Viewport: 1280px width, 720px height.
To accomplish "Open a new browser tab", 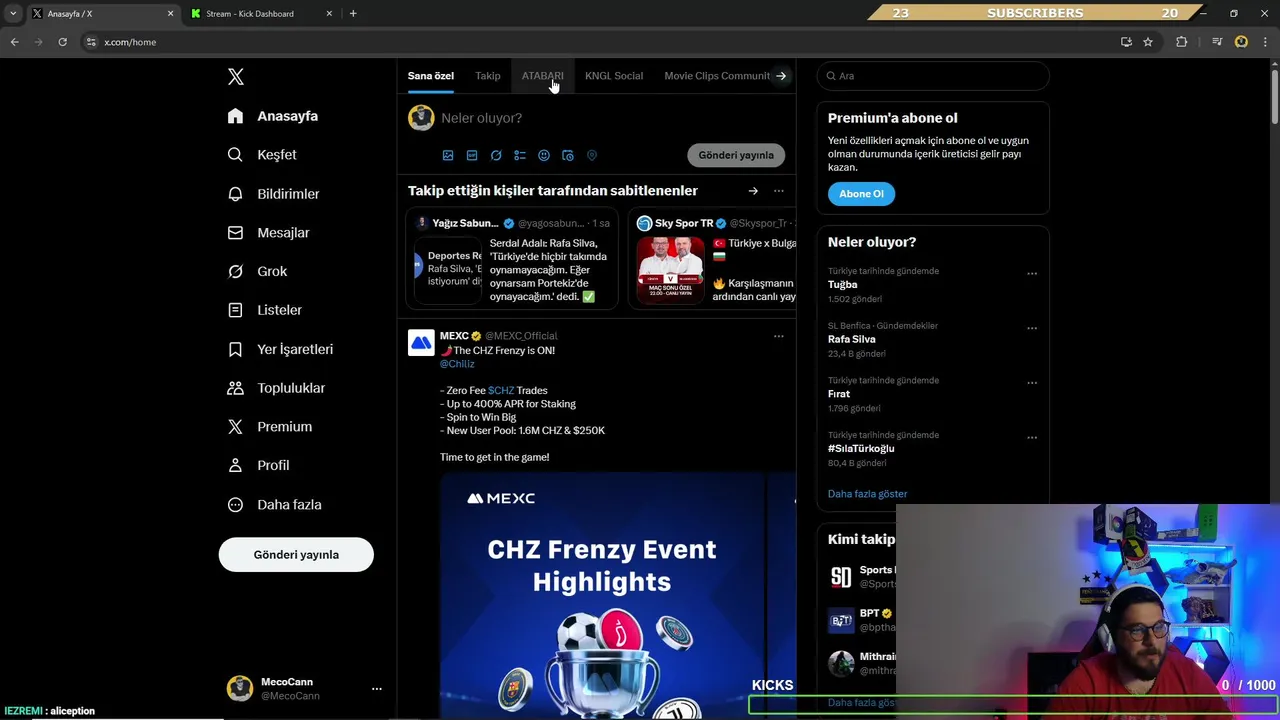I will 353,14.
